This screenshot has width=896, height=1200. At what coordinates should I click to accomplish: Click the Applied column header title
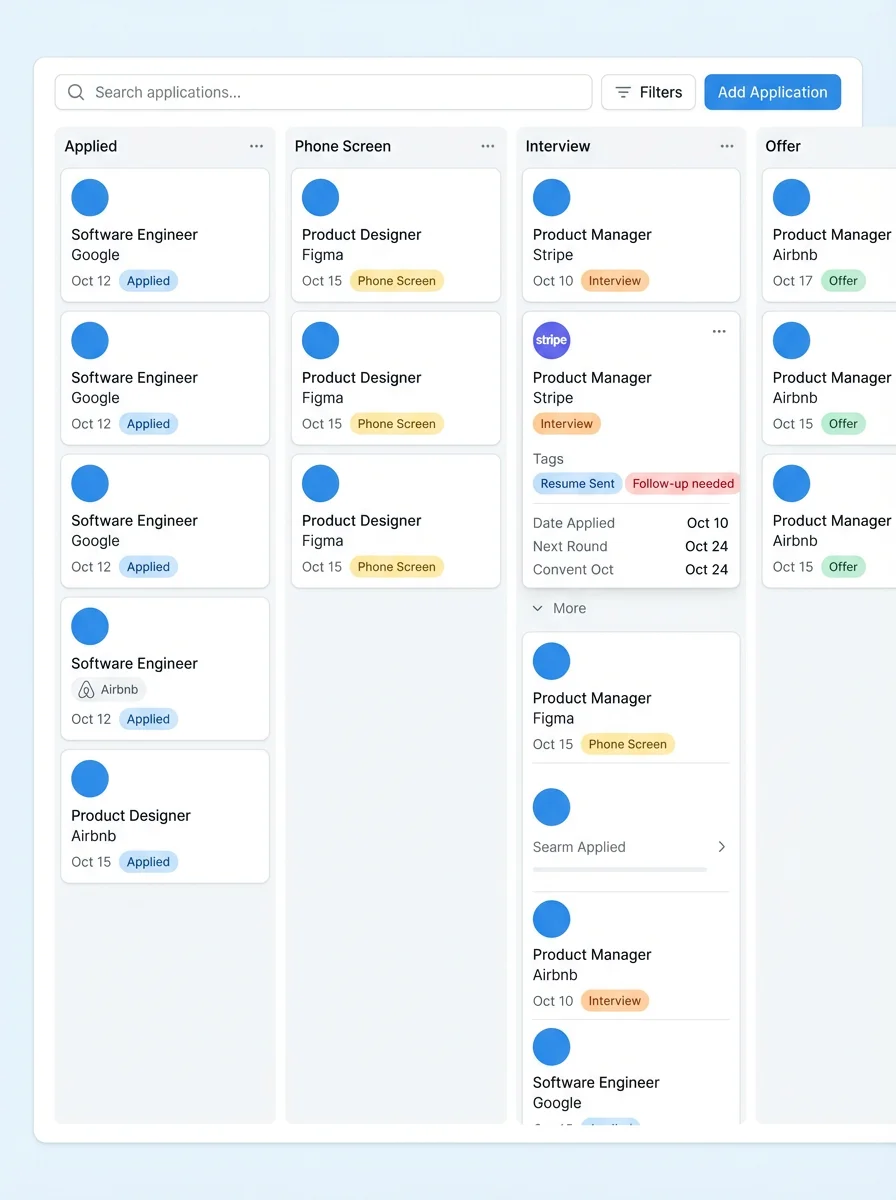(x=91, y=146)
